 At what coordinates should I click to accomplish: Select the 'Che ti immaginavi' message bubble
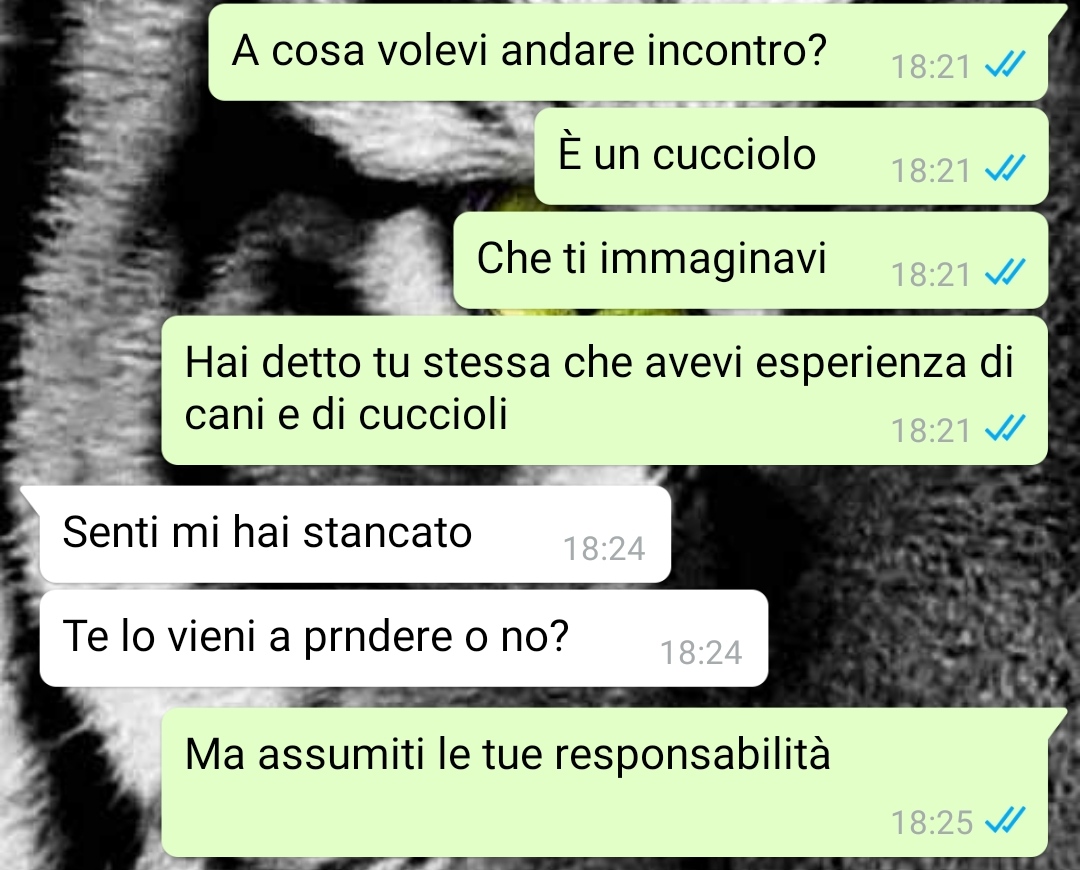751,260
